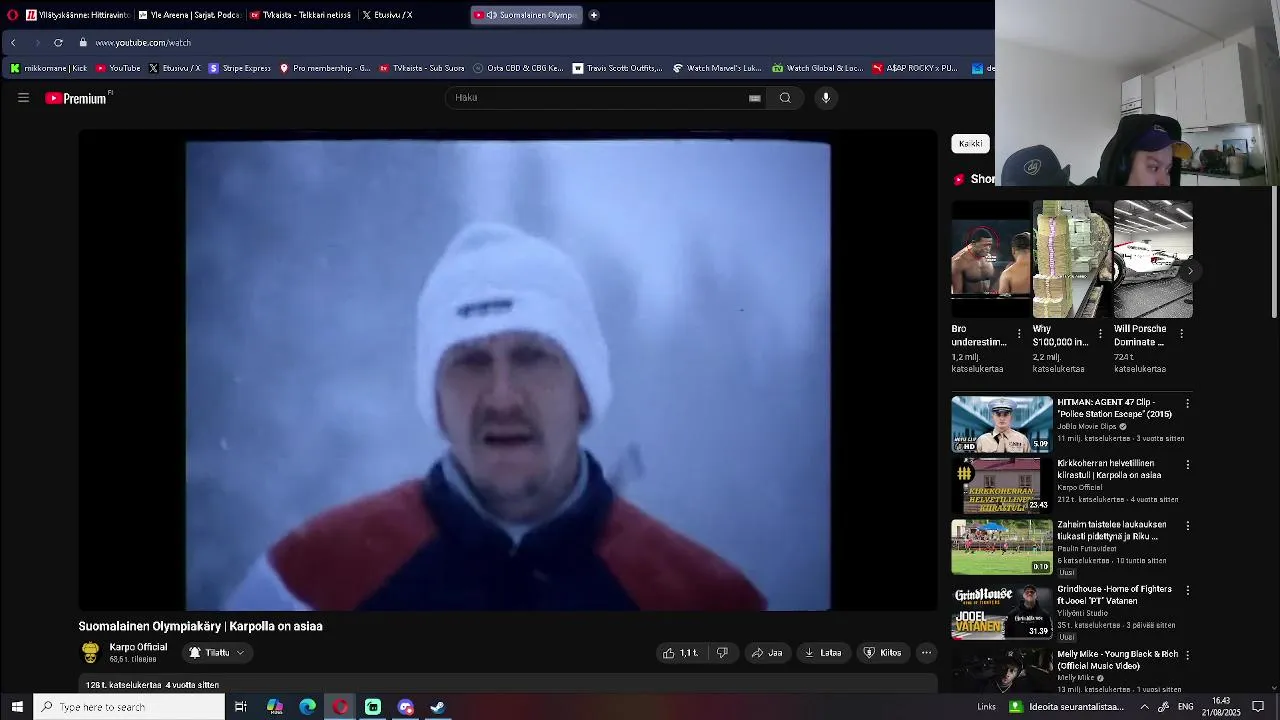Image resolution: width=1280 pixels, height=720 pixels.
Task: Open the Etusivu / X bookmark
Action: pos(174,68)
